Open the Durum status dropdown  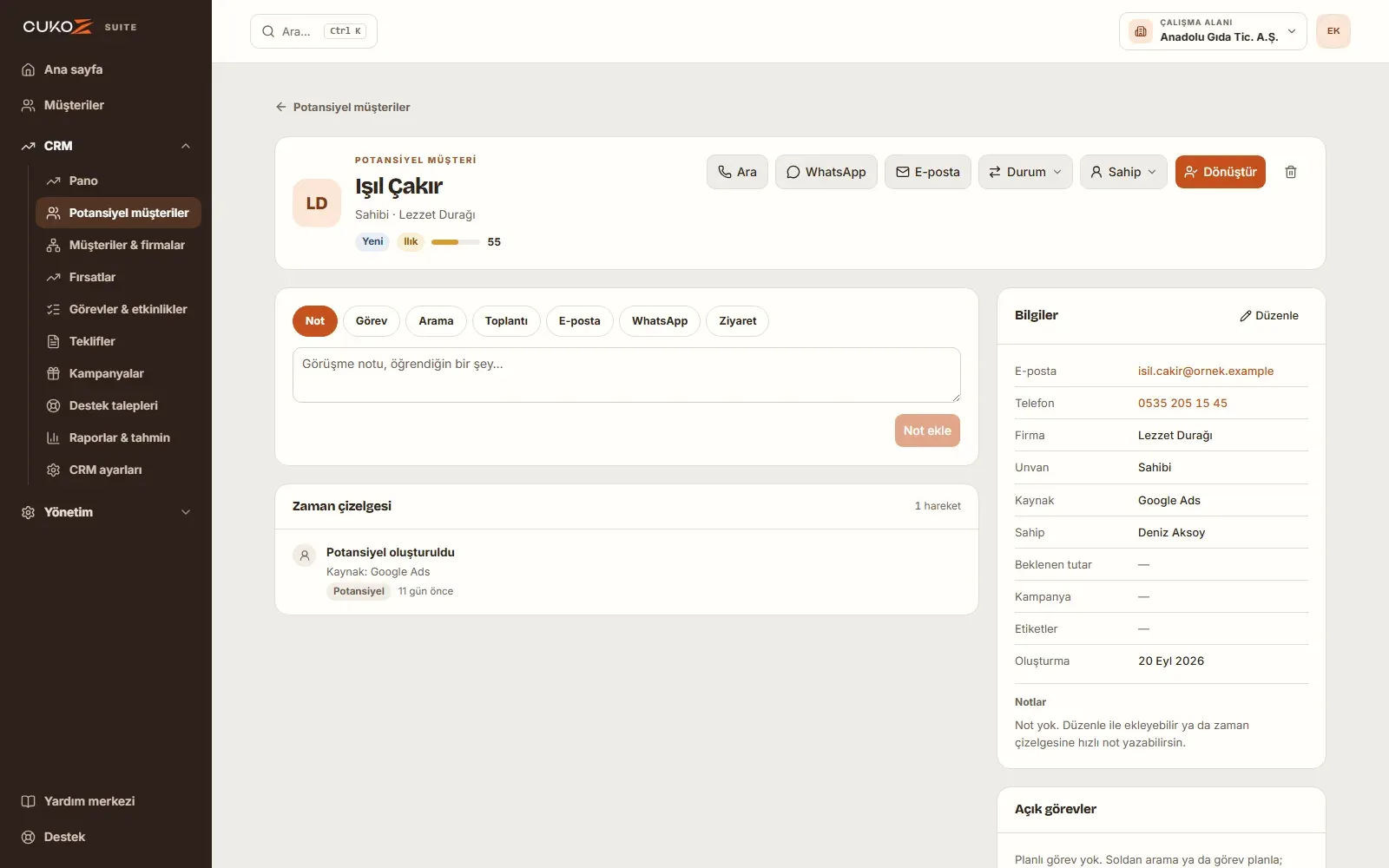pyautogui.click(x=1025, y=172)
